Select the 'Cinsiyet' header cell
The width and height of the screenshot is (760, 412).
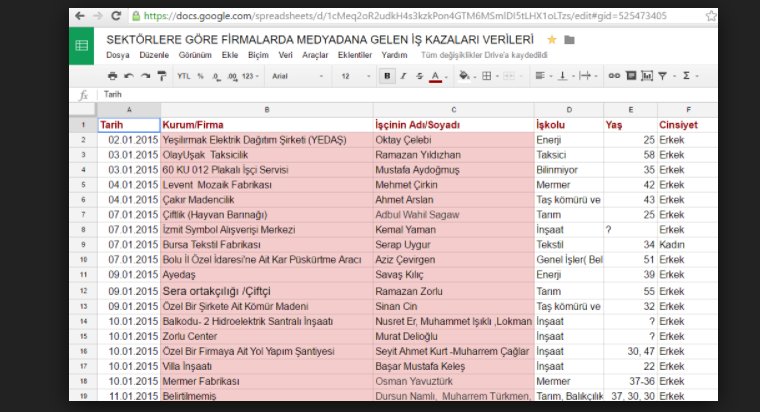pos(687,125)
